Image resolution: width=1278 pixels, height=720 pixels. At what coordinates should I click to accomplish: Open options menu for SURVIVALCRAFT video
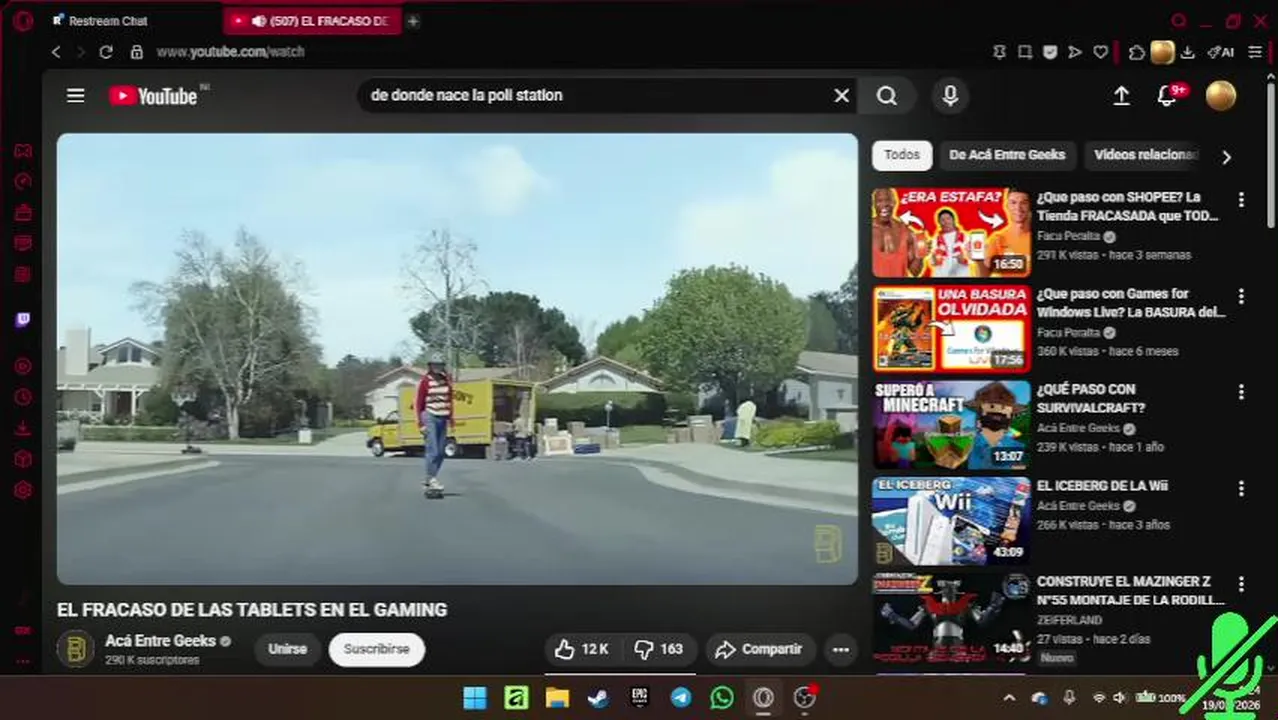point(1241,392)
